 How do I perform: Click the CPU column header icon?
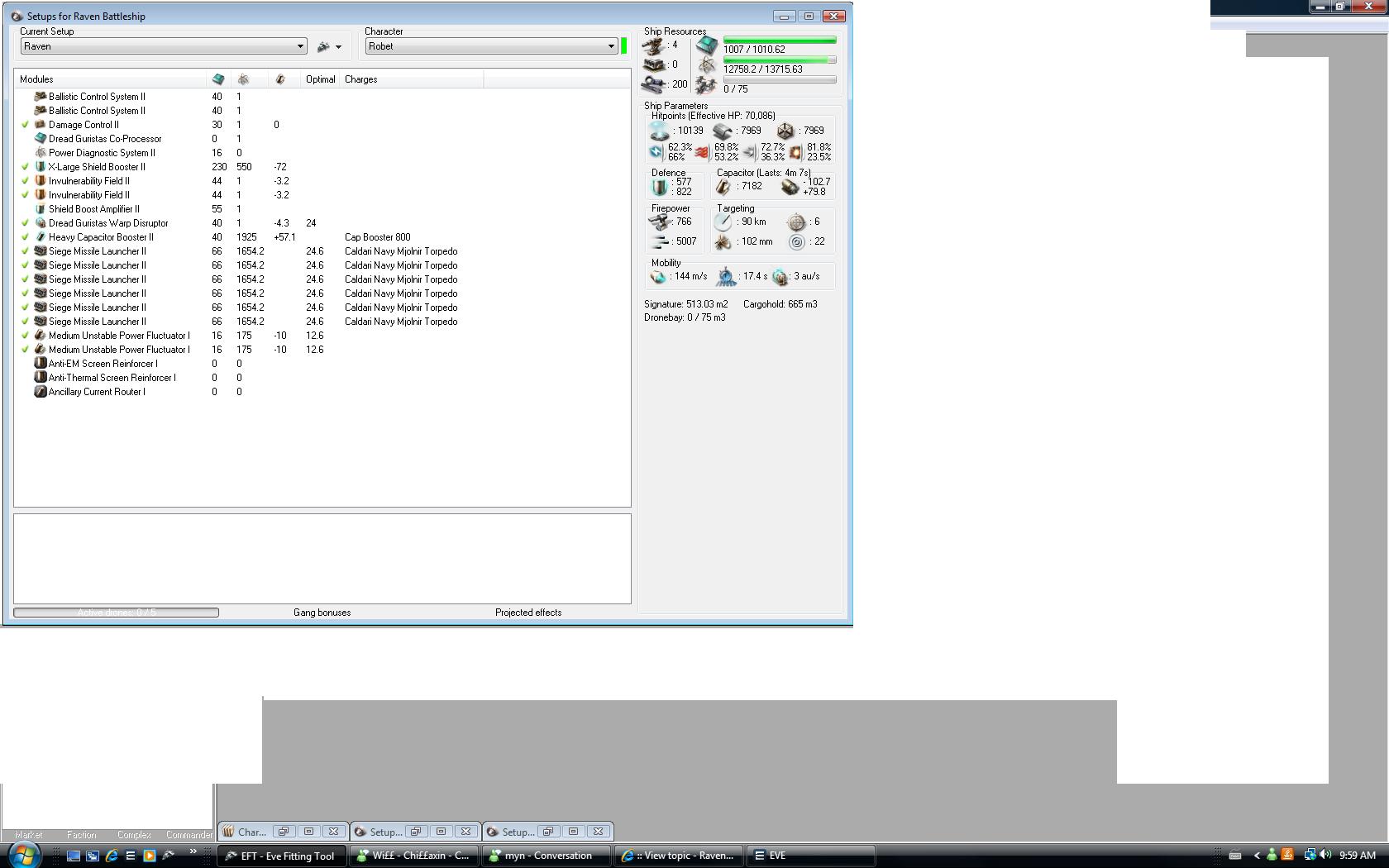[218, 79]
